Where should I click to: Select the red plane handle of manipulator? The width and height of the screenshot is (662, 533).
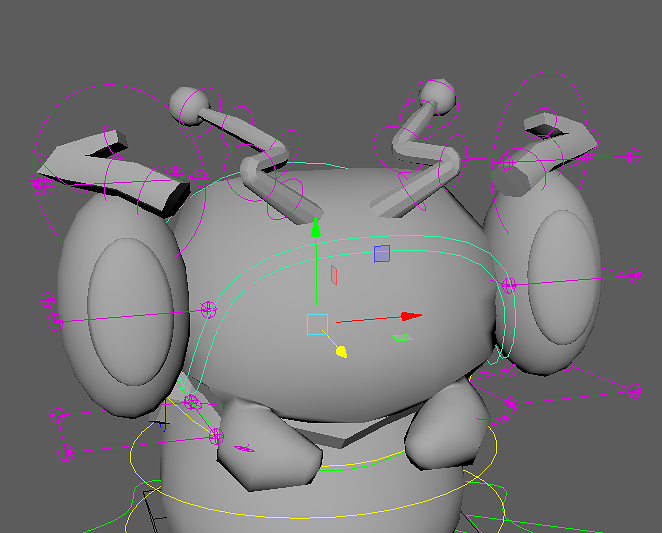tap(334, 275)
